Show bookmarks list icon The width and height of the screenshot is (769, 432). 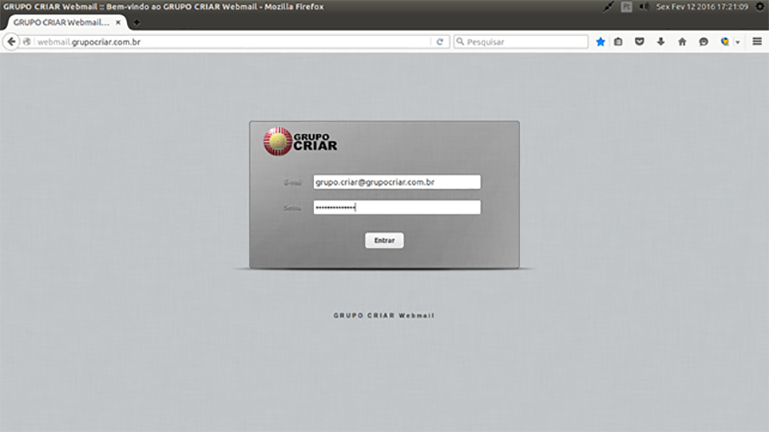618,42
